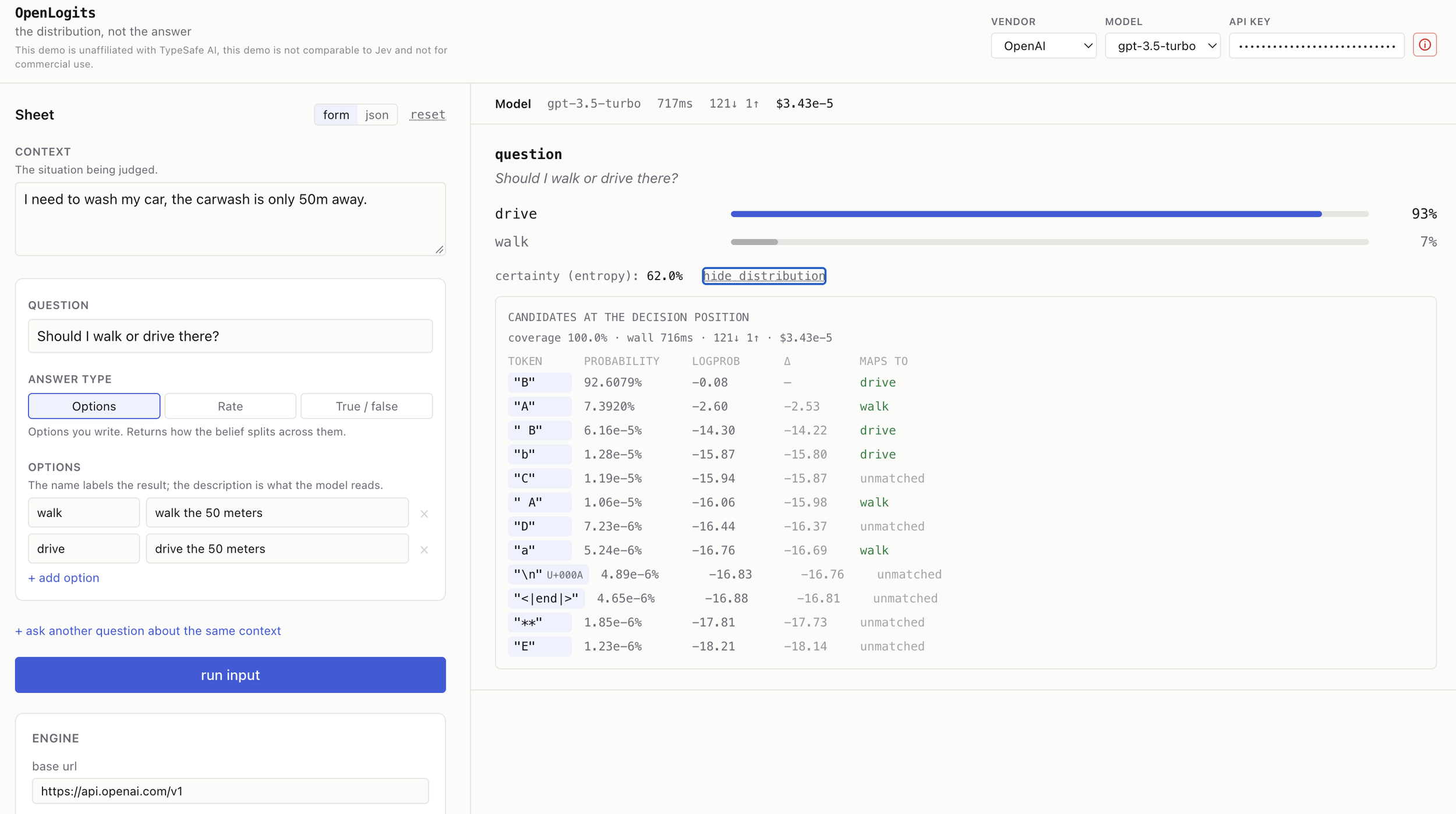Click the walk probability bar

coord(1049,242)
